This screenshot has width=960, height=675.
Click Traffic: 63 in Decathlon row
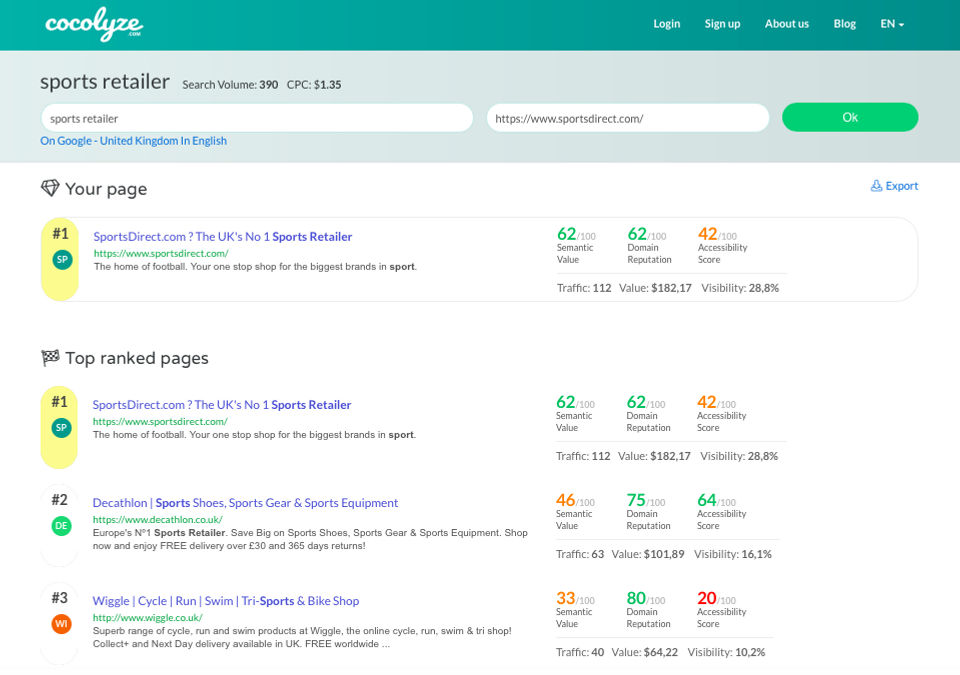(580, 554)
